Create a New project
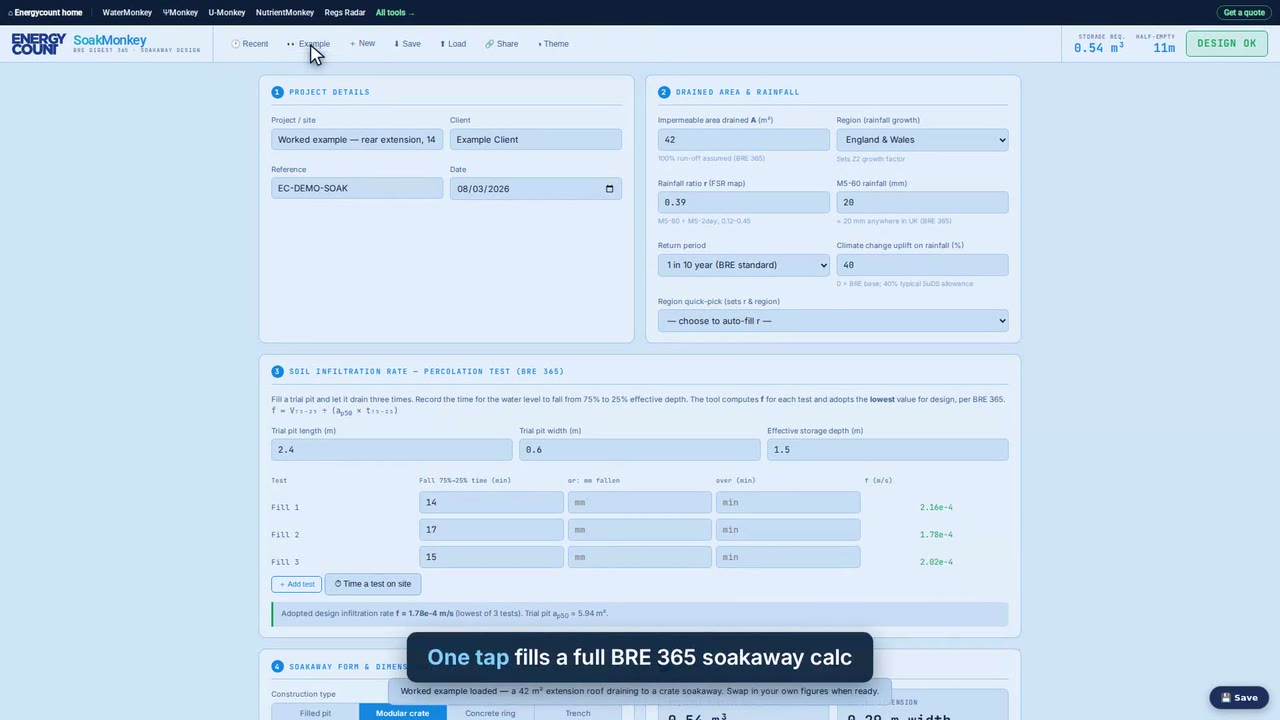The width and height of the screenshot is (1280, 720). click(362, 44)
